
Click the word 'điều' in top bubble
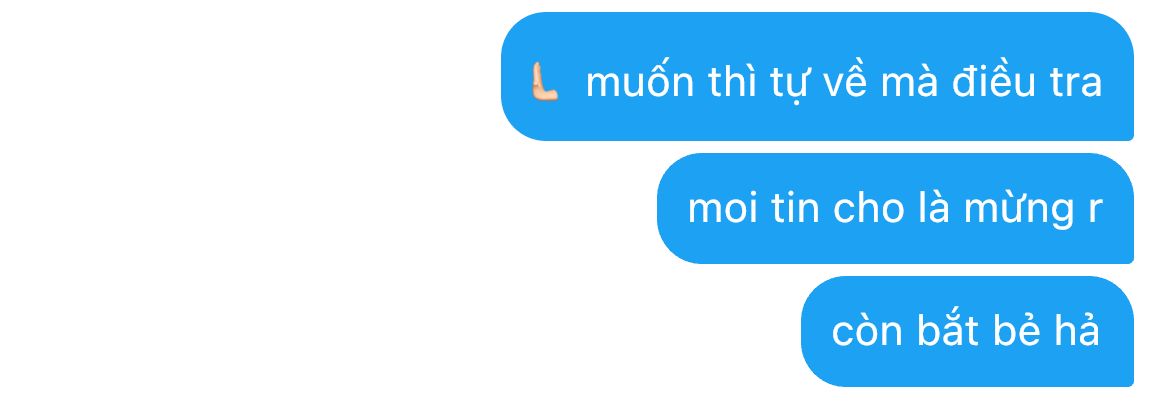995,81
